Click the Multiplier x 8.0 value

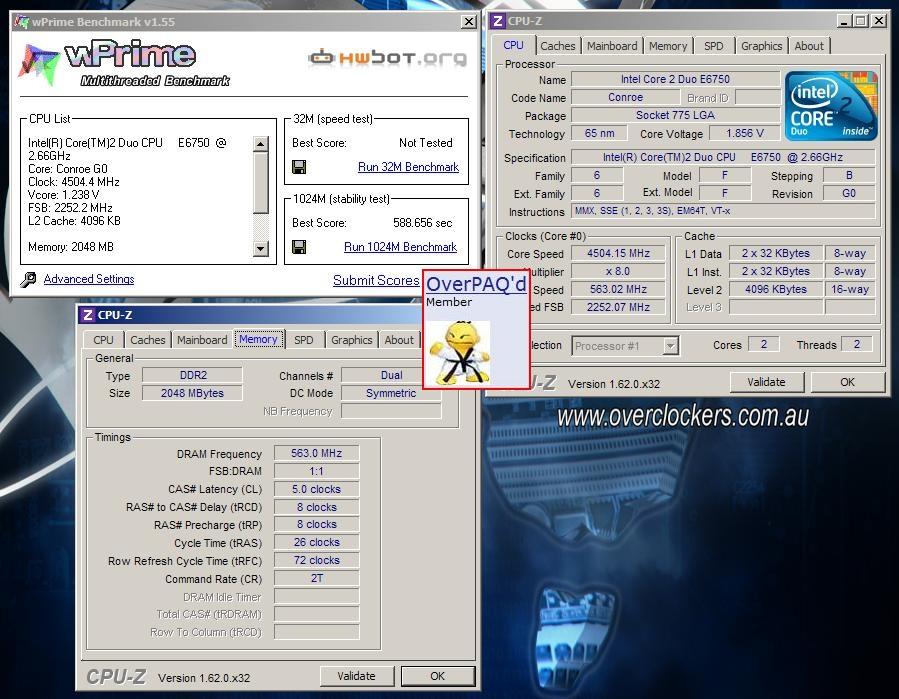tap(619, 271)
